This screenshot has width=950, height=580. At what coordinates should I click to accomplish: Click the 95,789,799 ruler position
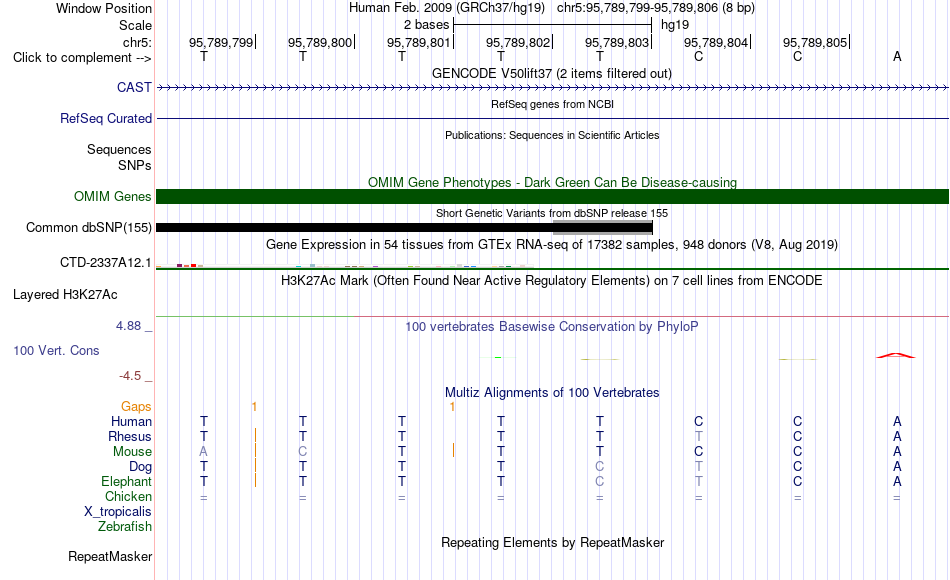click(x=221, y=42)
